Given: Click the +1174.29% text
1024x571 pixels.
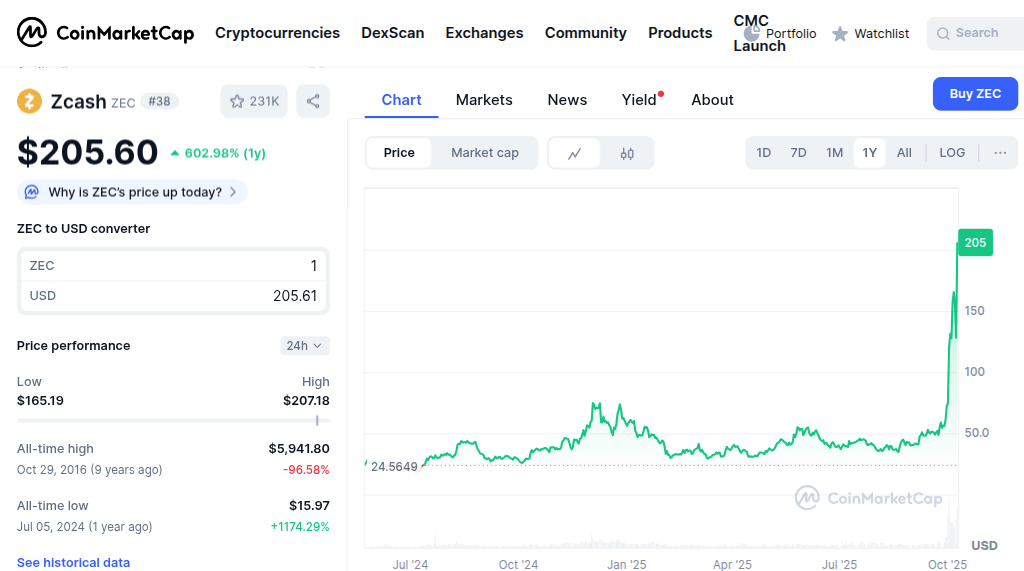Looking at the screenshot, I should [300, 527].
